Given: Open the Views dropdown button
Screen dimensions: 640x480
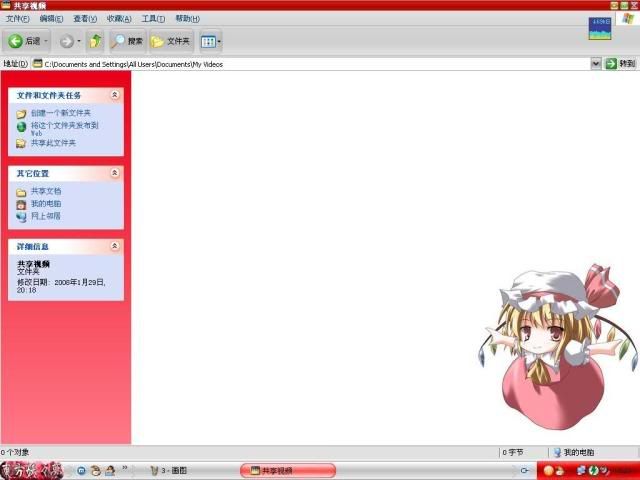Looking at the screenshot, I should (211, 41).
